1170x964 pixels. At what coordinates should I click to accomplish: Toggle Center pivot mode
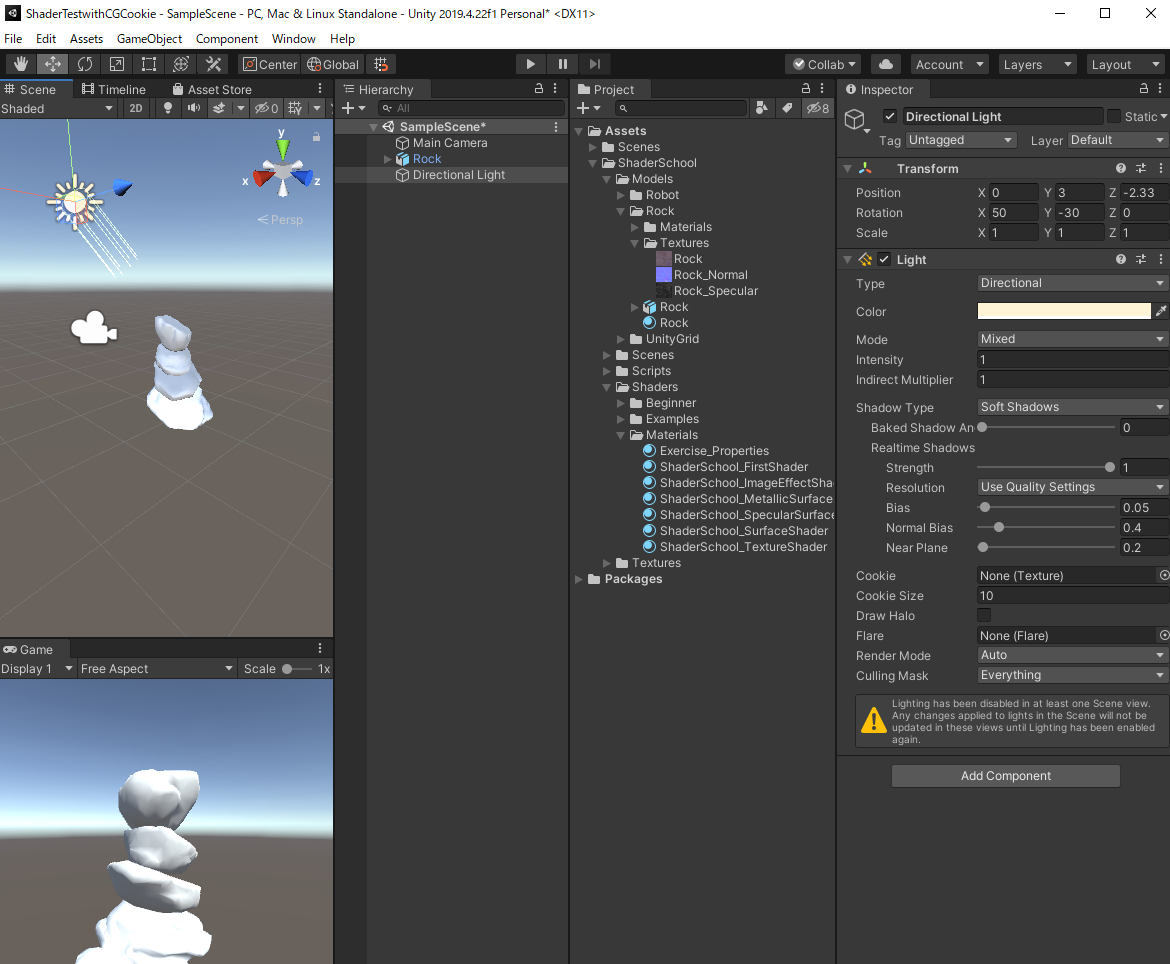pos(269,64)
